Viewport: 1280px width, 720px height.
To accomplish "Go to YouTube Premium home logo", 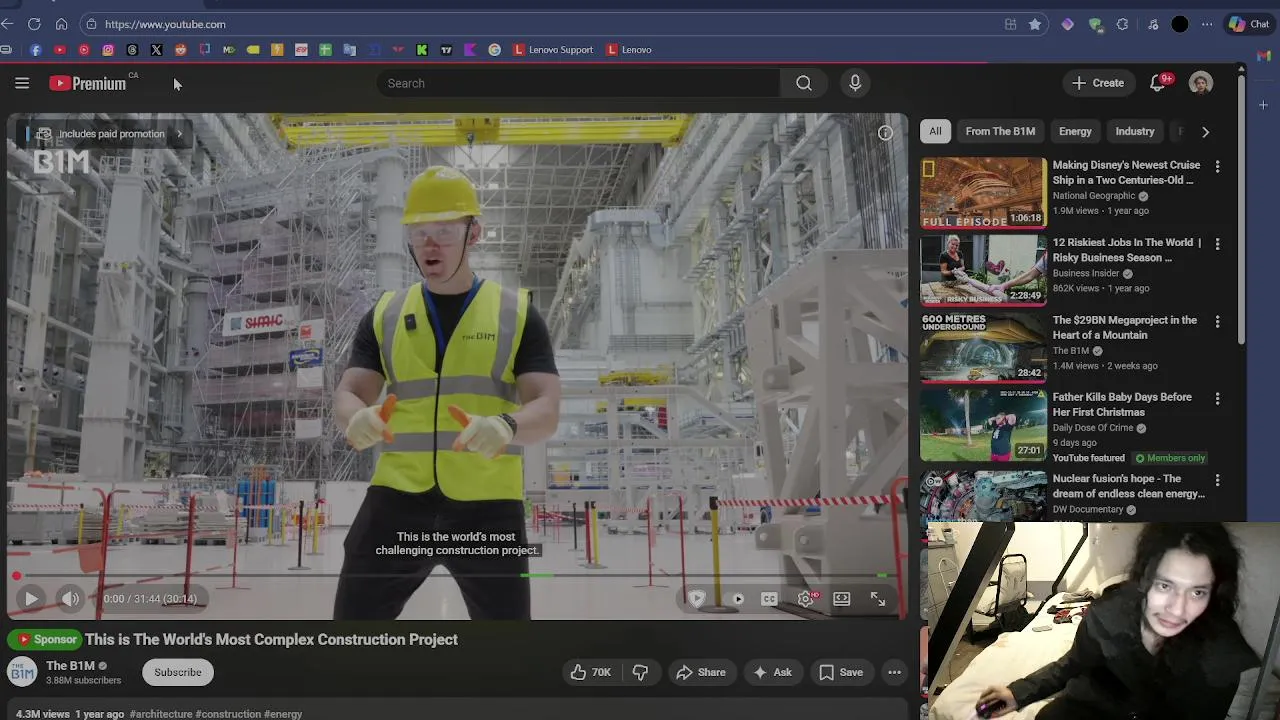I will (88, 83).
